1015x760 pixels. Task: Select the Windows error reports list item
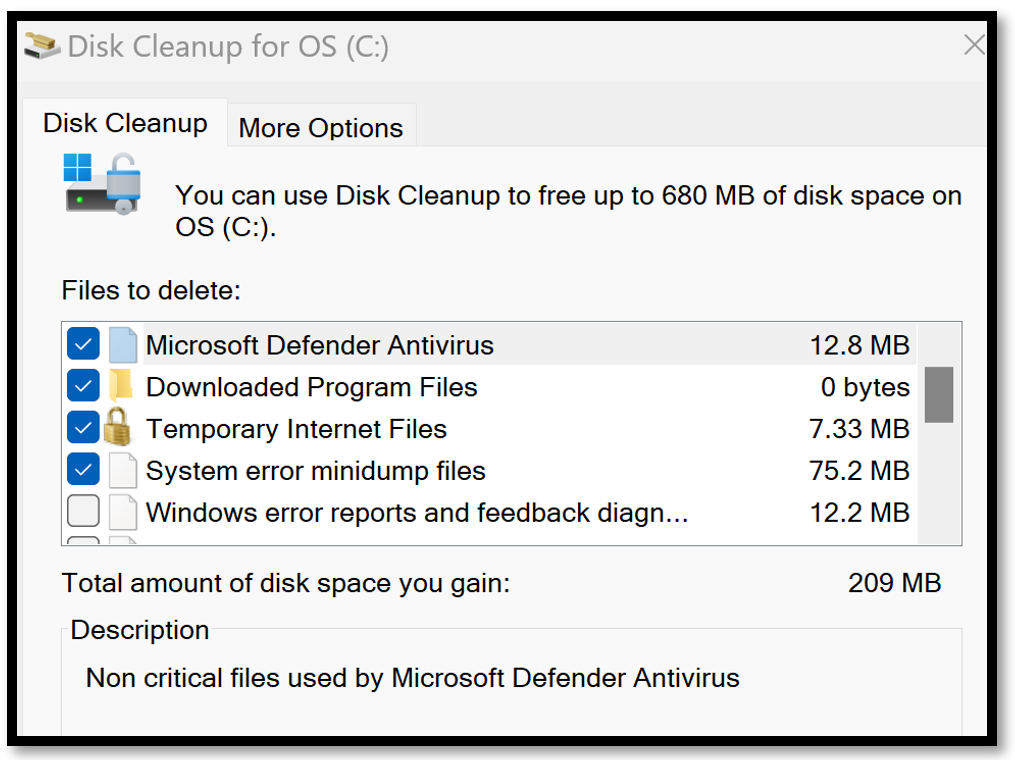pos(400,511)
